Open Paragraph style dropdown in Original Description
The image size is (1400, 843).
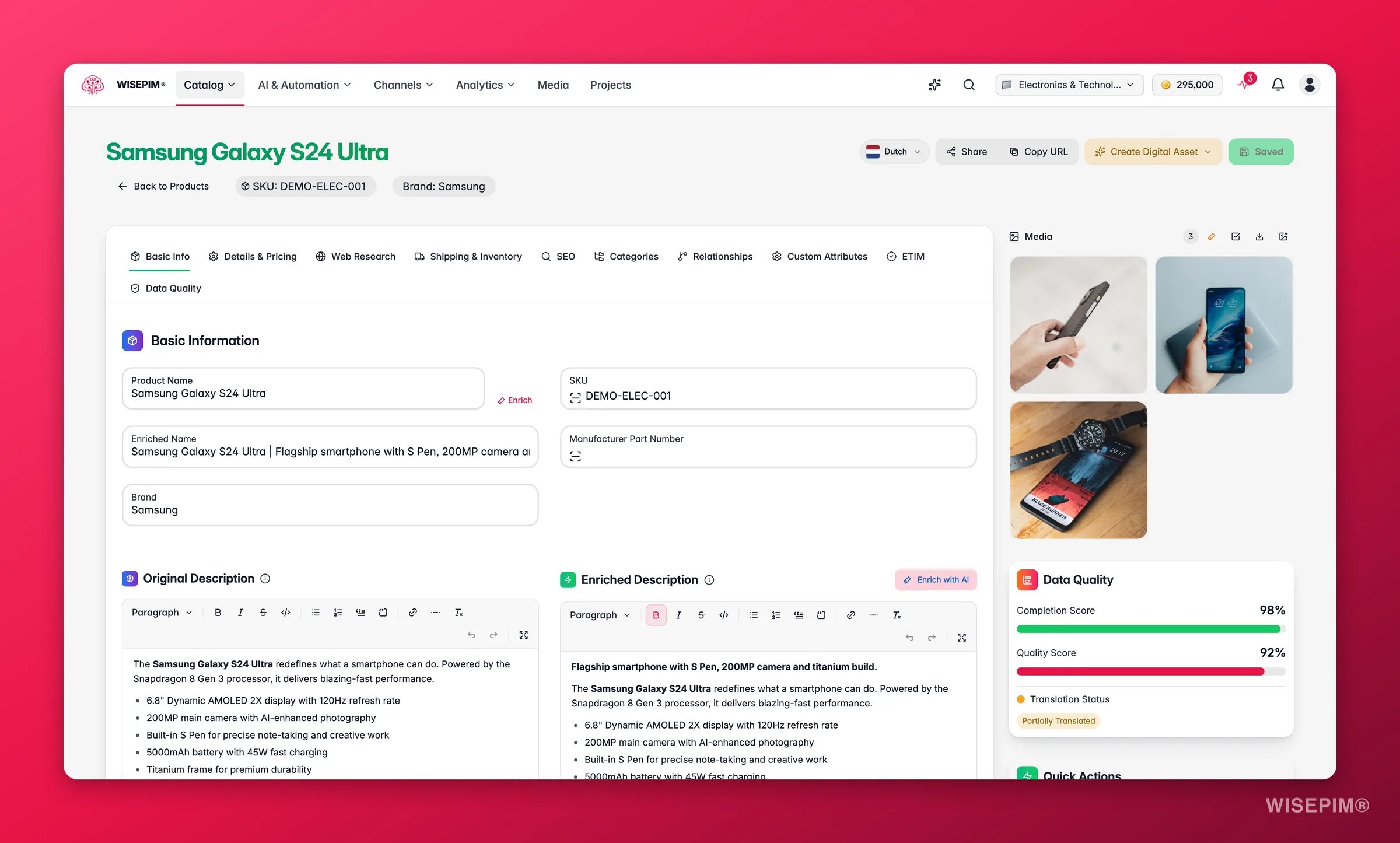pos(162,612)
